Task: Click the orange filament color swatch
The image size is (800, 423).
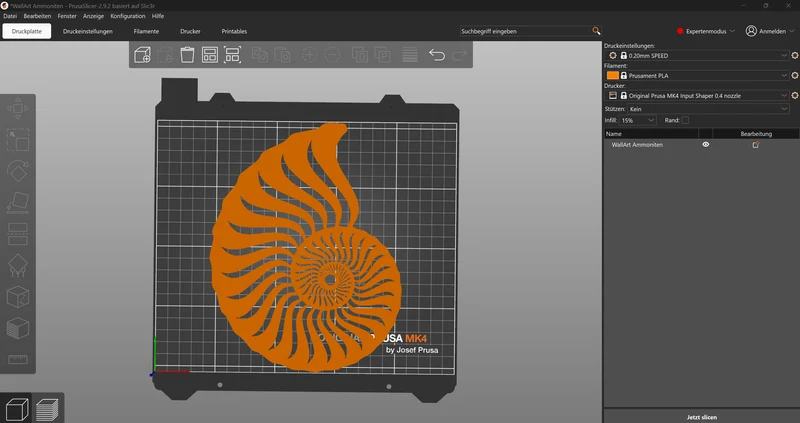Action: (x=613, y=76)
